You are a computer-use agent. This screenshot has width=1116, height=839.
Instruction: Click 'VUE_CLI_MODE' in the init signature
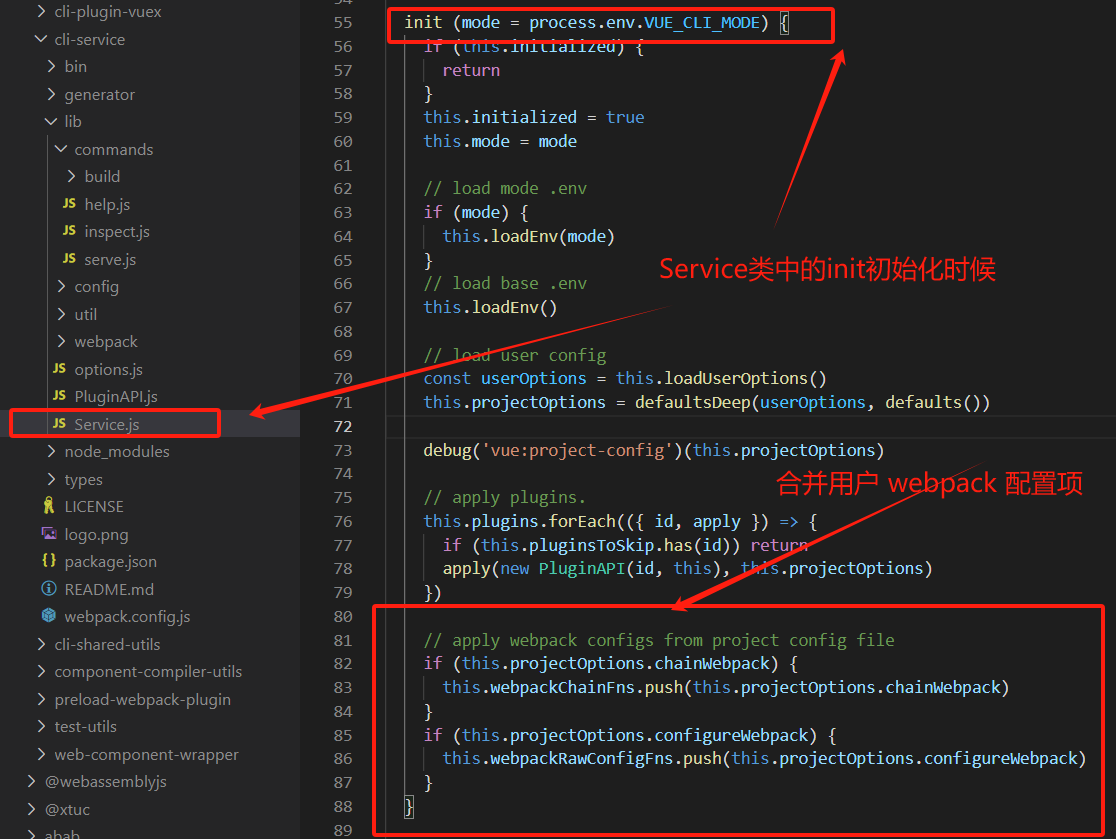(x=702, y=23)
